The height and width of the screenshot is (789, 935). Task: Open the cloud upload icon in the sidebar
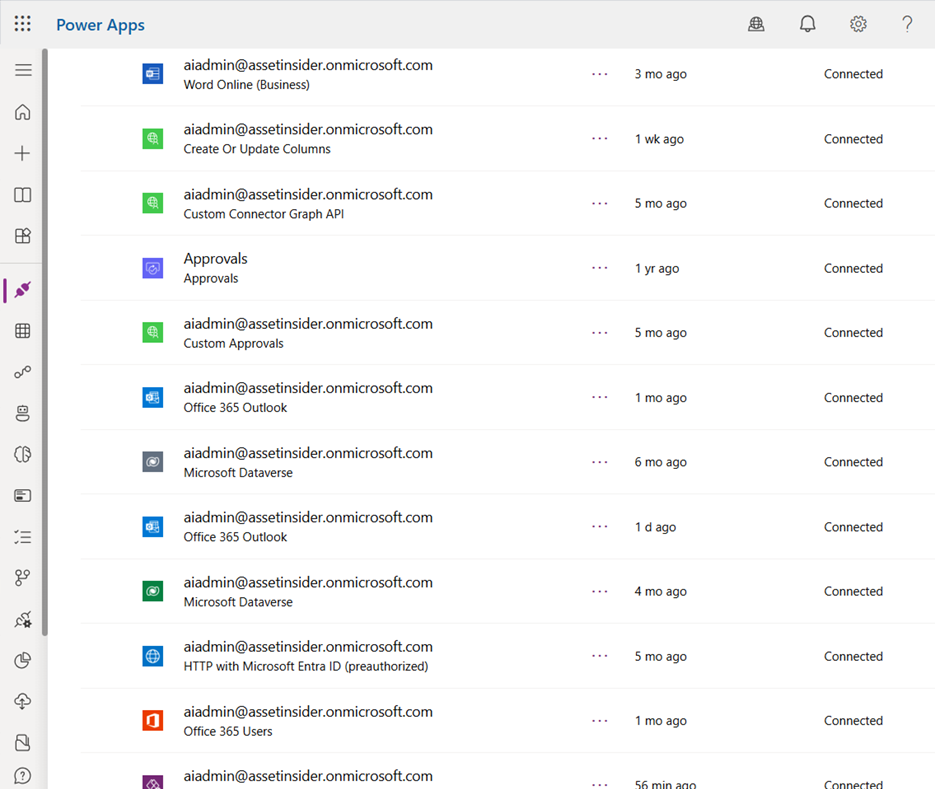[23, 701]
